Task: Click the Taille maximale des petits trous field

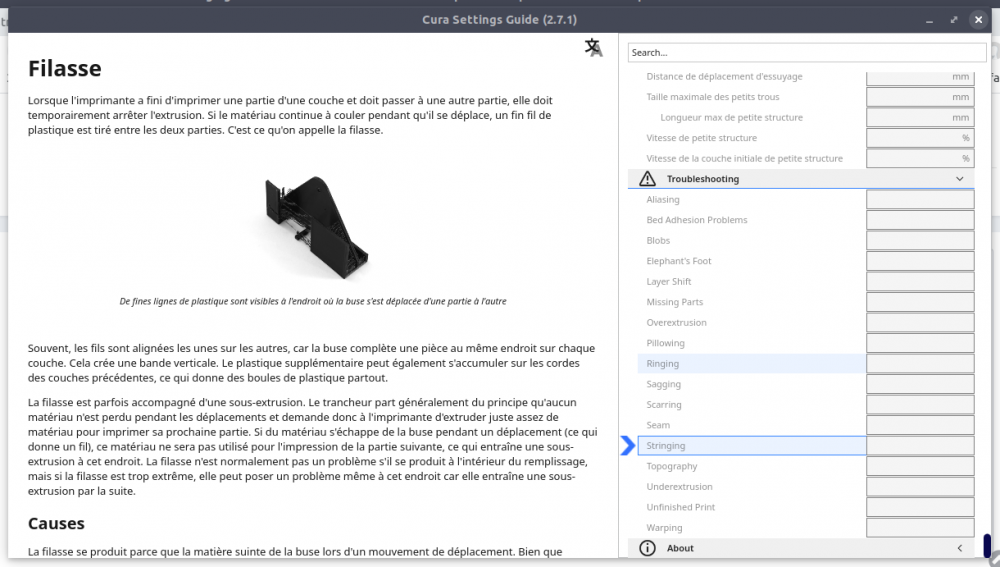Action: click(x=920, y=97)
